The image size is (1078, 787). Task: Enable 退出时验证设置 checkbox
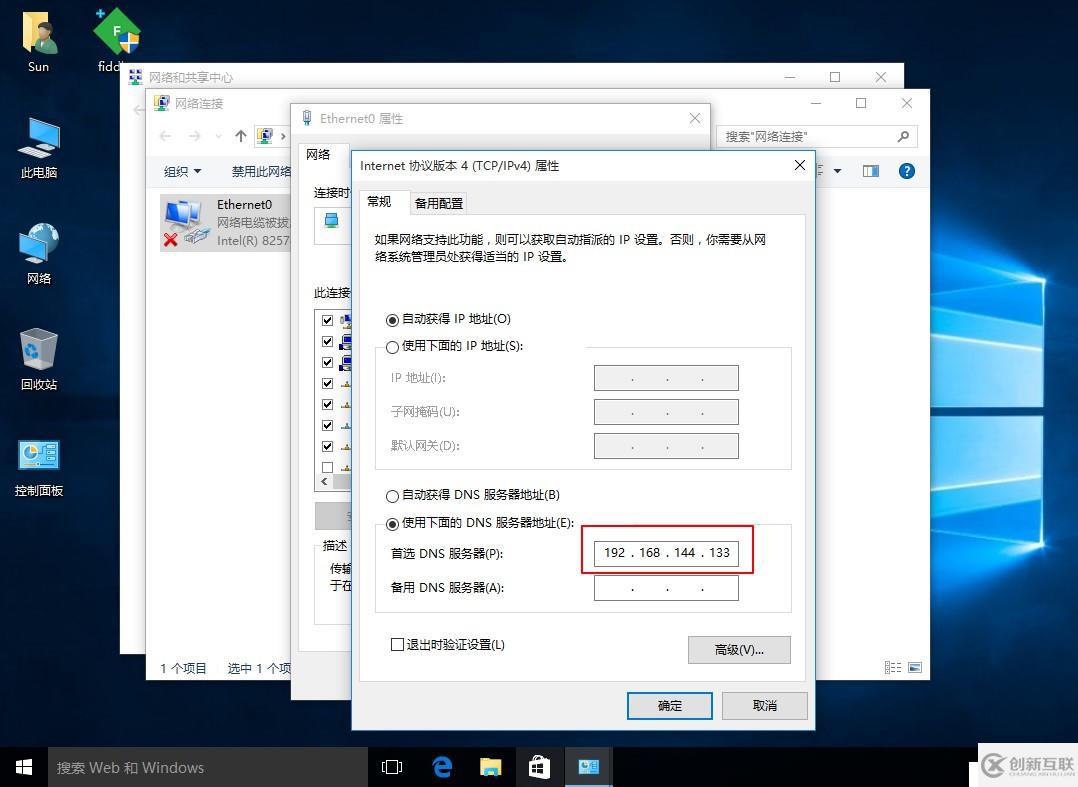coord(397,645)
